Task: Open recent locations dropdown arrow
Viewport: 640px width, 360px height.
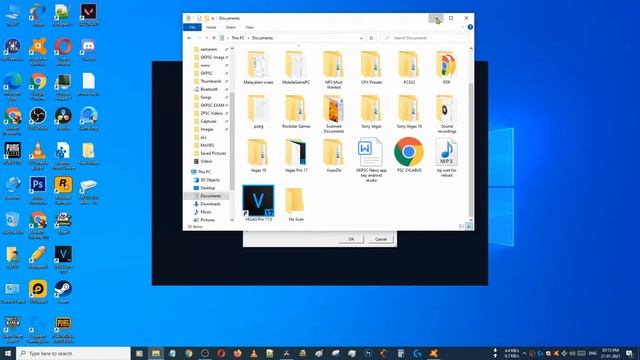Action: (x=207, y=38)
